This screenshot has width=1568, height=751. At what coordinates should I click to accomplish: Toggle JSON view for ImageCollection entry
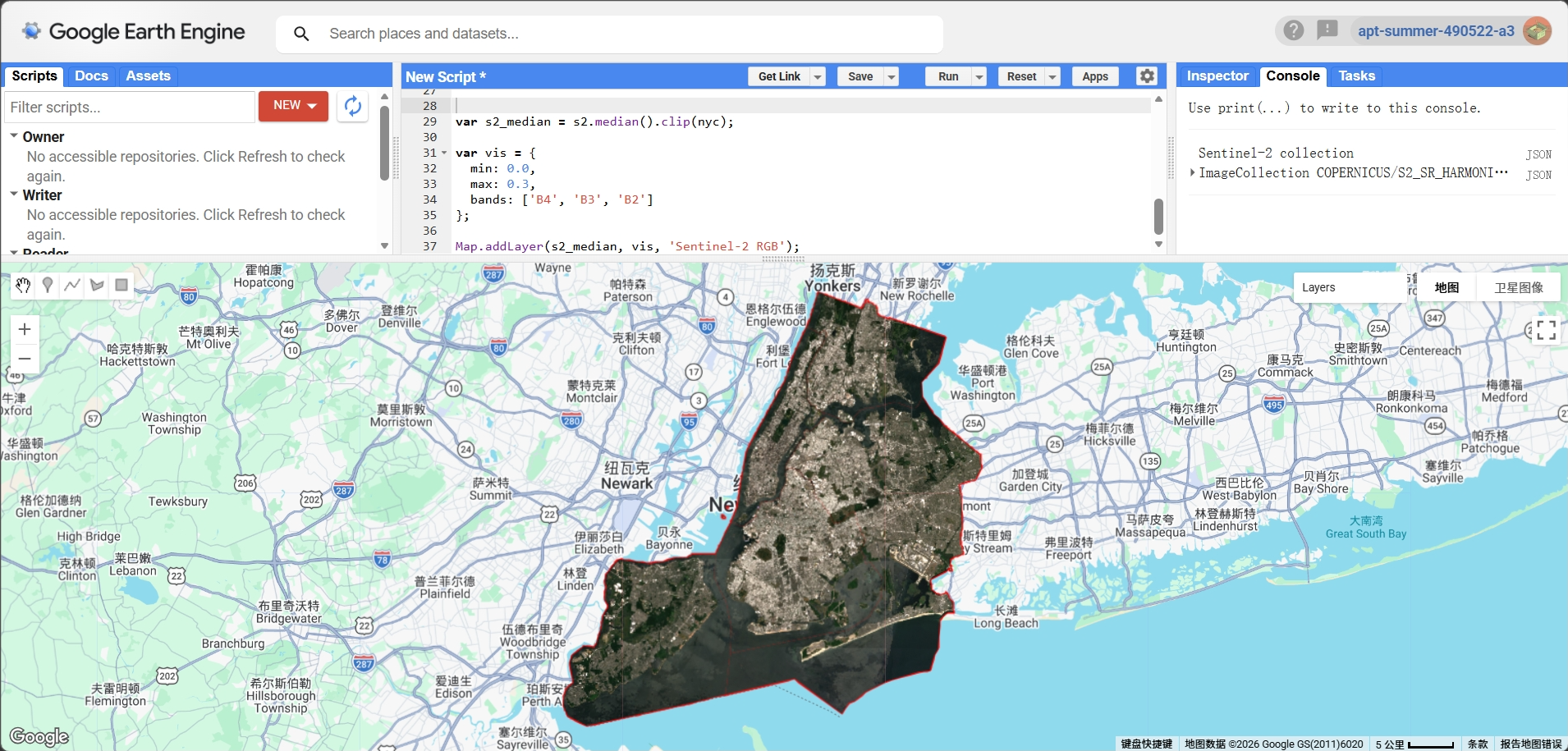(1538, 175)
